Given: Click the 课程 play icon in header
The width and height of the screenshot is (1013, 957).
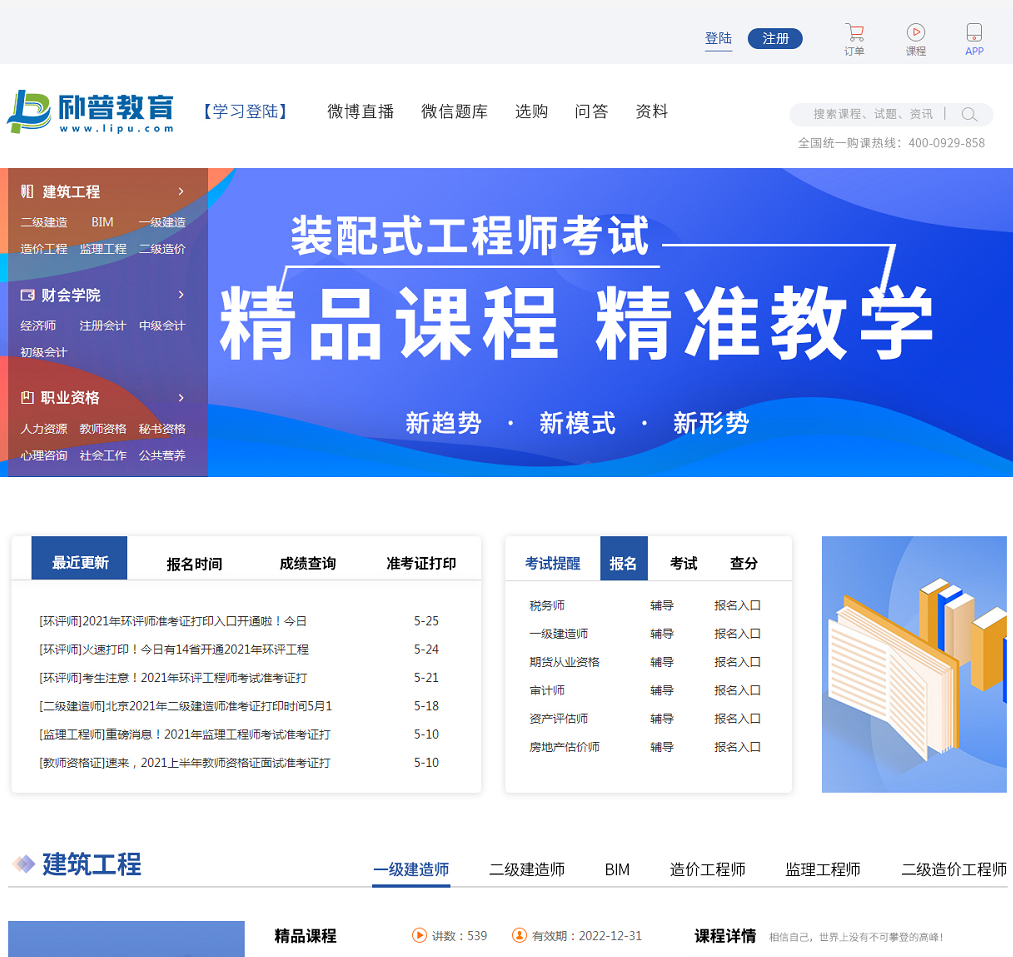Looking at the screenshot, I should [x=915, y=33].
